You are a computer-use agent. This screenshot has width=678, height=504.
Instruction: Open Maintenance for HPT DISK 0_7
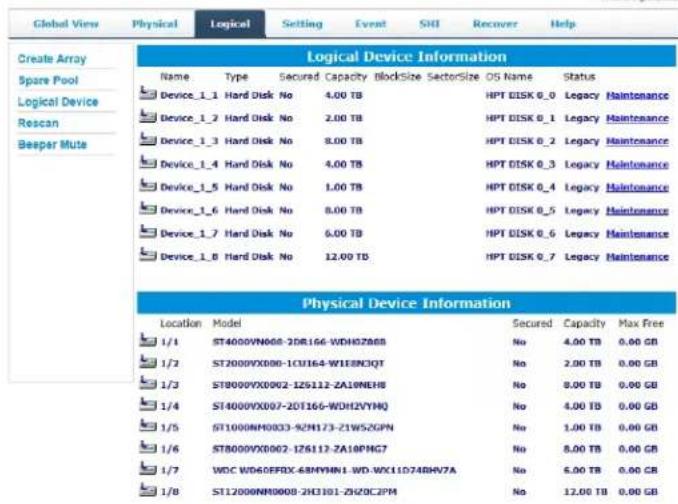pyautogui.click(x=637, y=257)
